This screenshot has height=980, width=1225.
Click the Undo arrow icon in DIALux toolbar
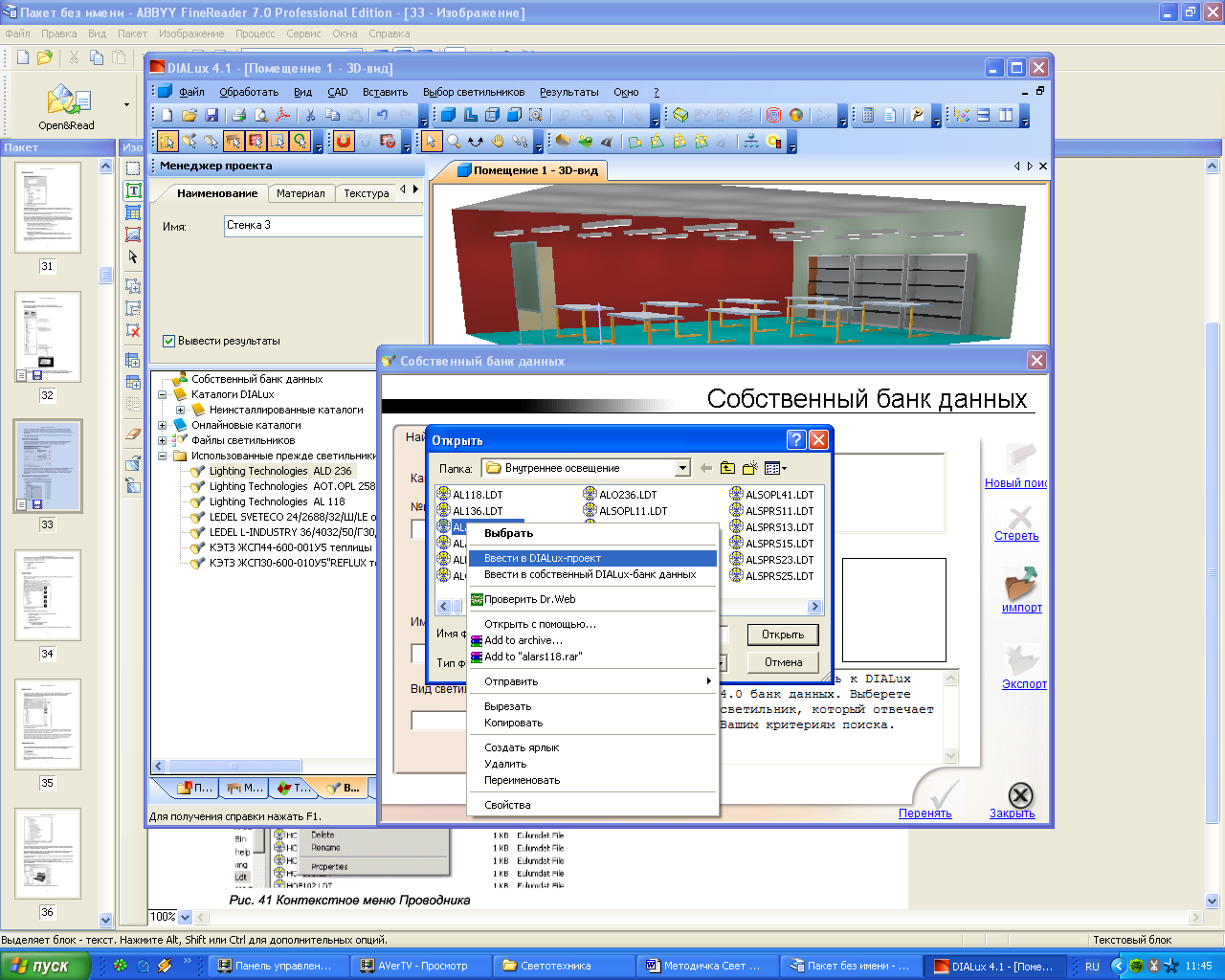point(382,115)
